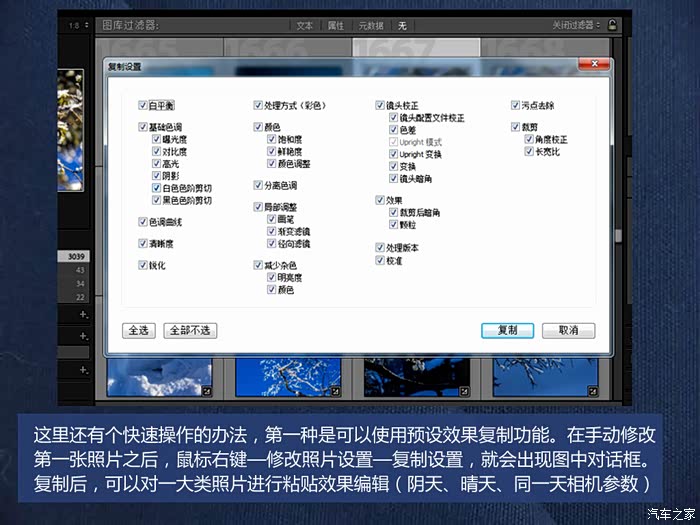
Task: Select the folder row with count 3039
Action: pos(74,256)
